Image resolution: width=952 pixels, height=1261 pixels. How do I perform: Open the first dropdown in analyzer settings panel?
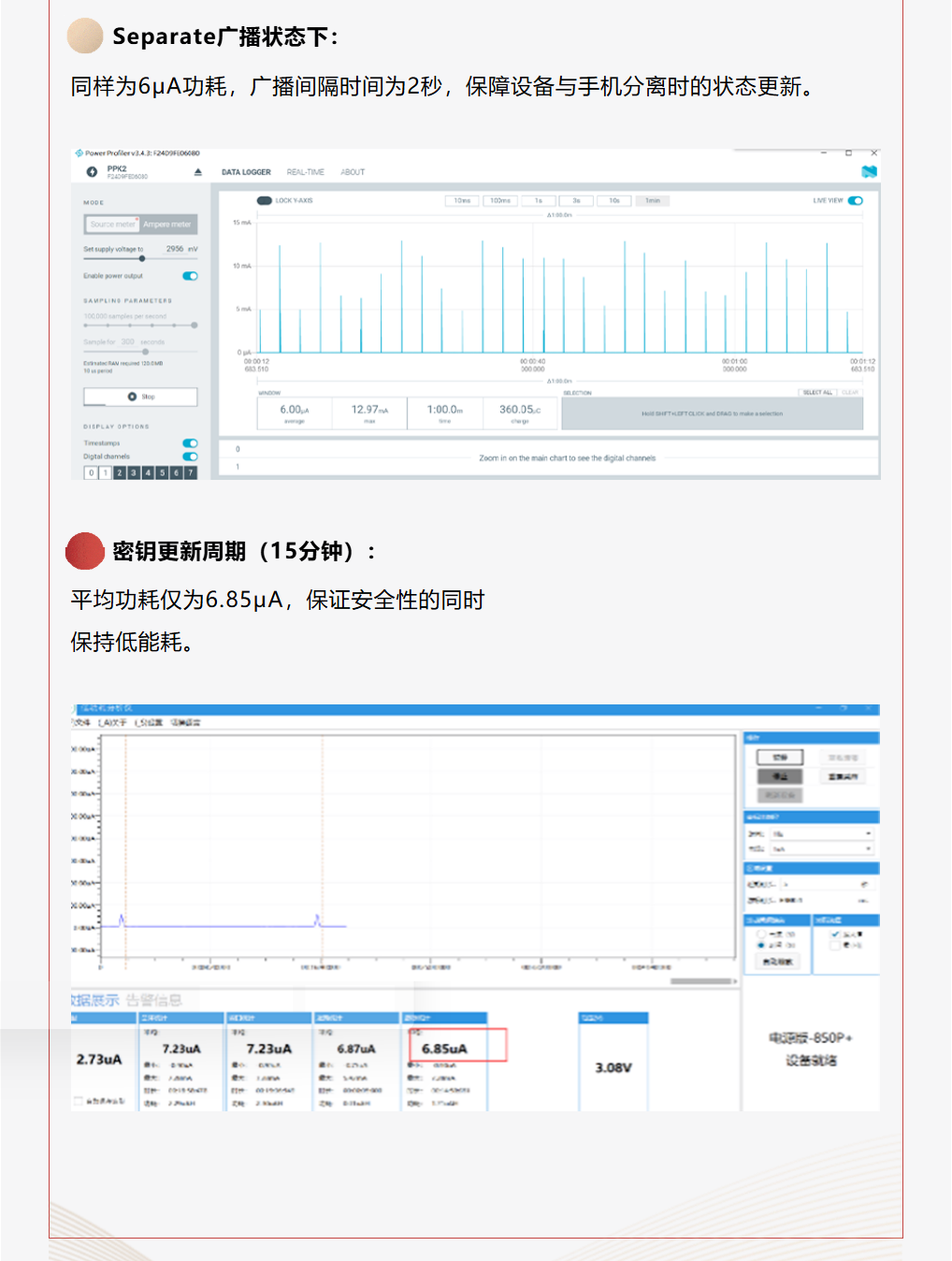pyautogui.click(x=821, y=833)
